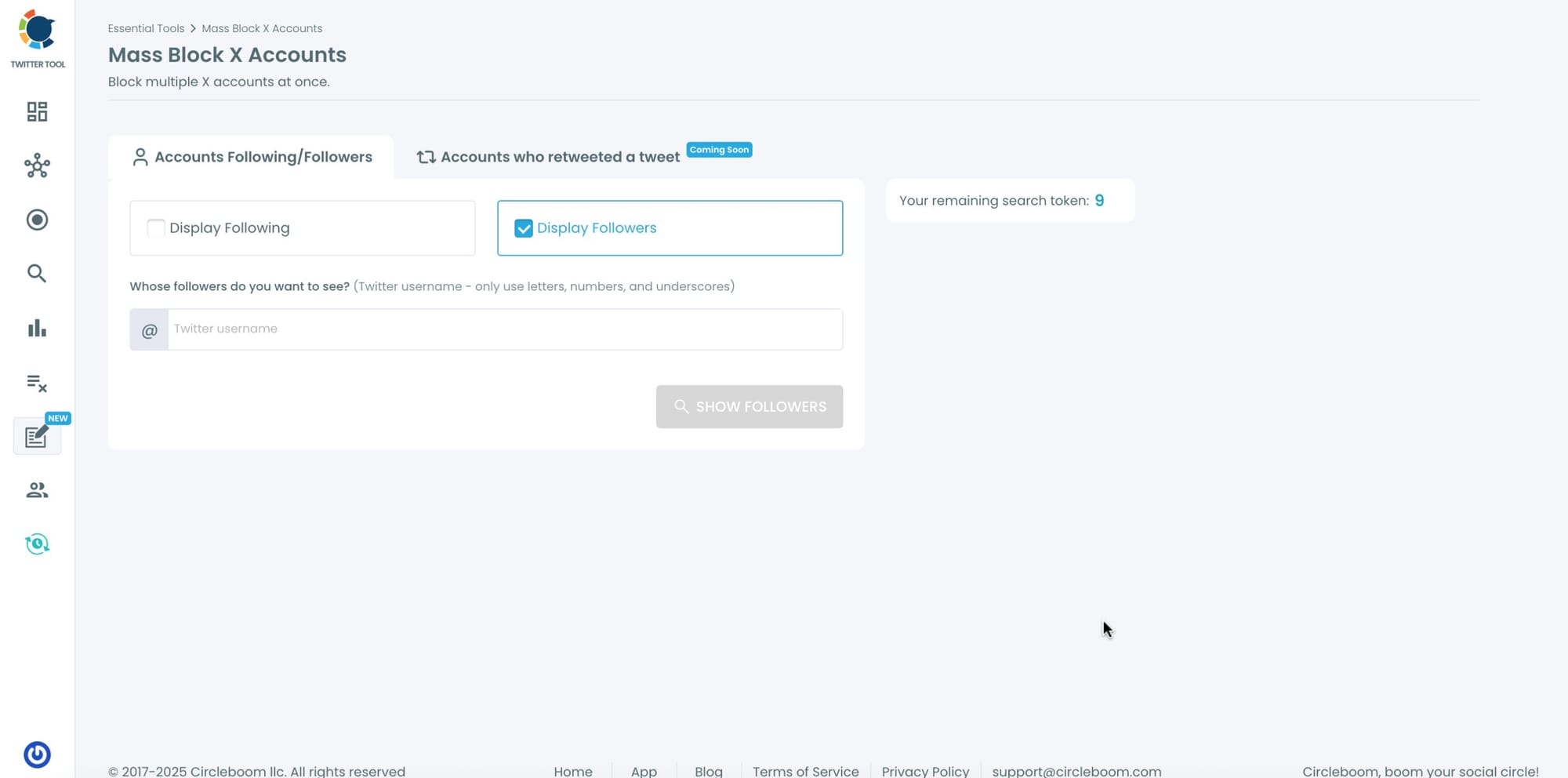The height and width of the screenshot is (778, 1568).
Task: Click the remaining search token count 9
Action: 1099,201
